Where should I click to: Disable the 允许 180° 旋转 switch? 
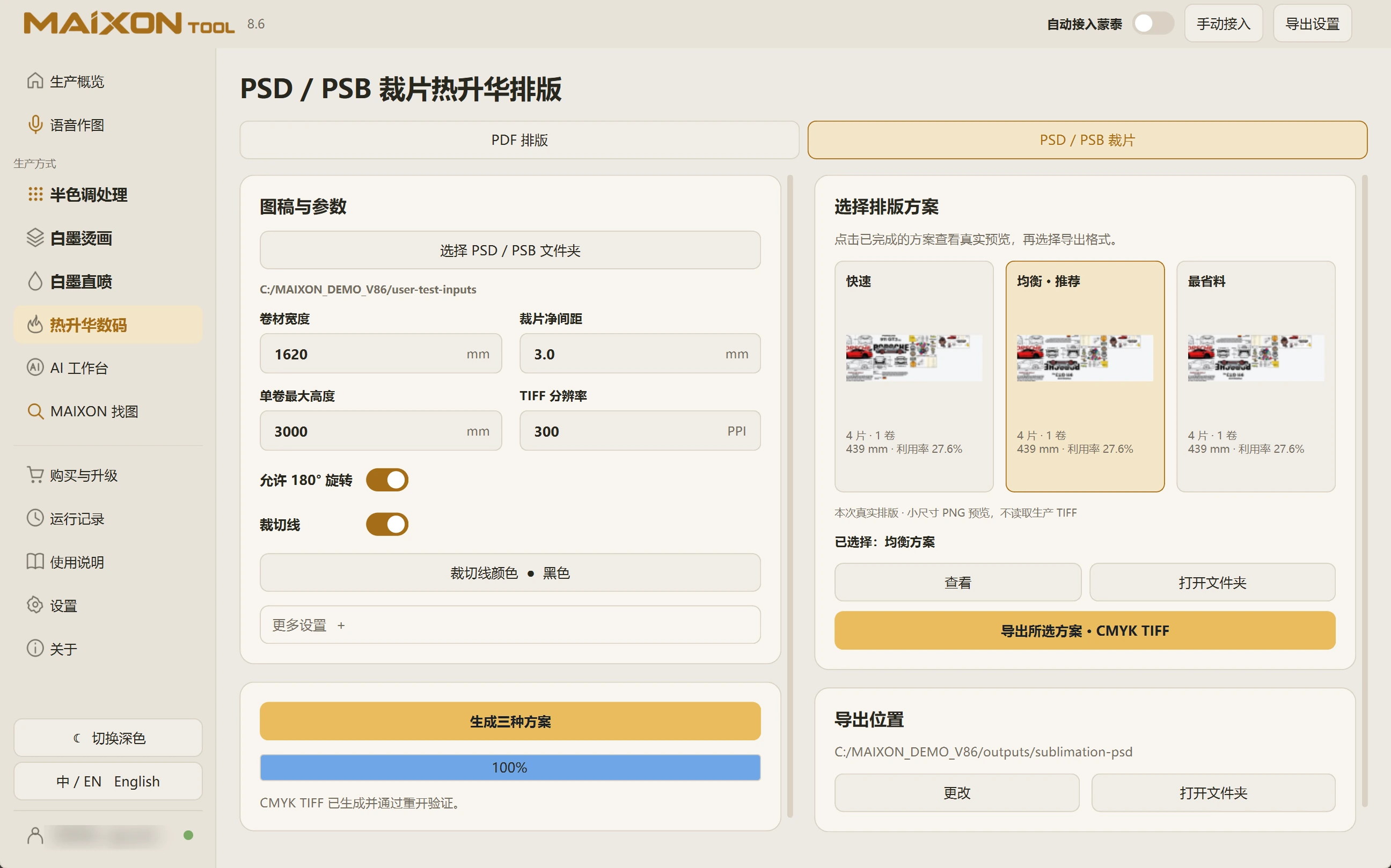[x=387, y=480]
